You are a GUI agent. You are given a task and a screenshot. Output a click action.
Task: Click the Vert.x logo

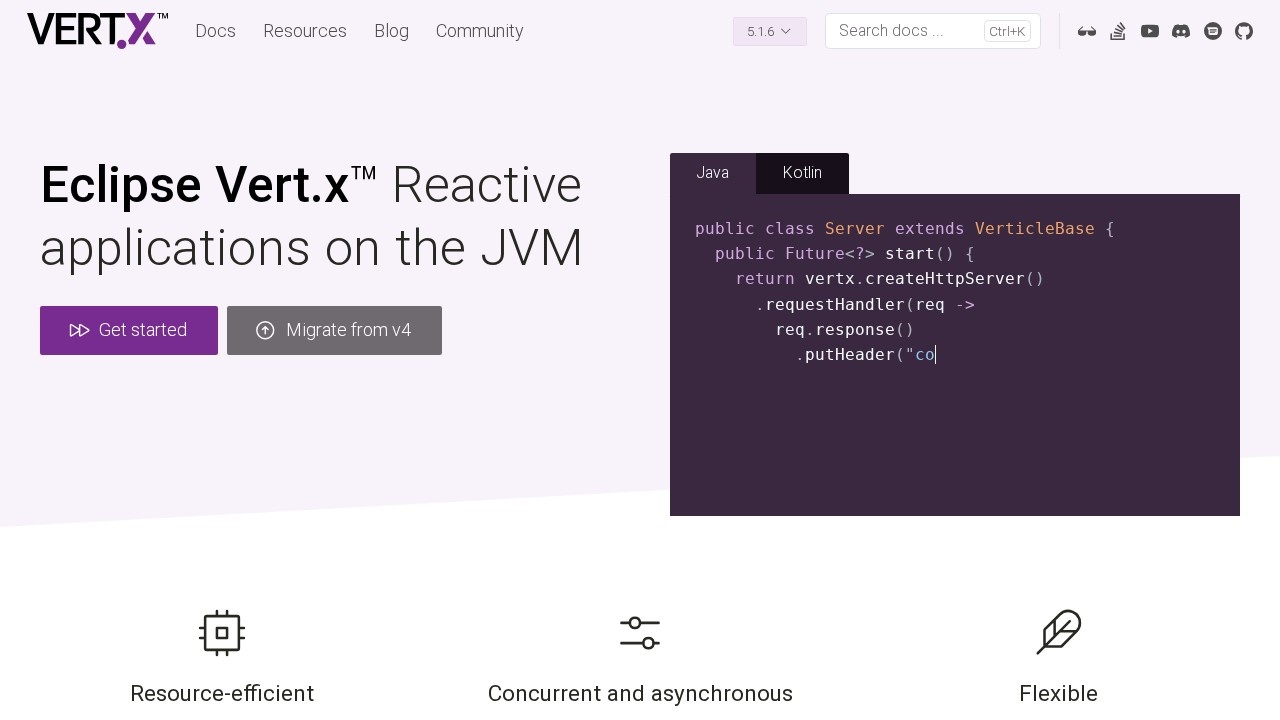[97, 31]
